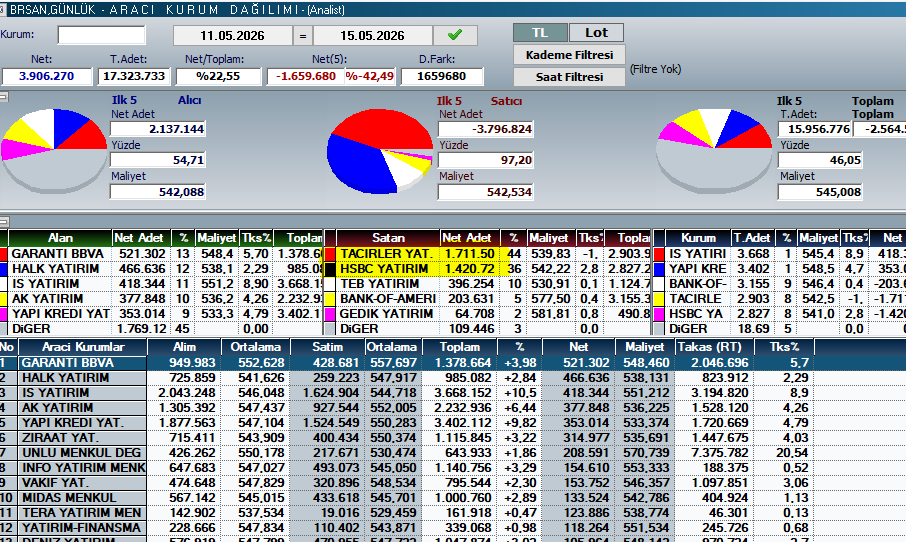This screenshot has width=906, height=542.
Task: Collapse the top-5 tables panel expander
Action: pos(3,221)
